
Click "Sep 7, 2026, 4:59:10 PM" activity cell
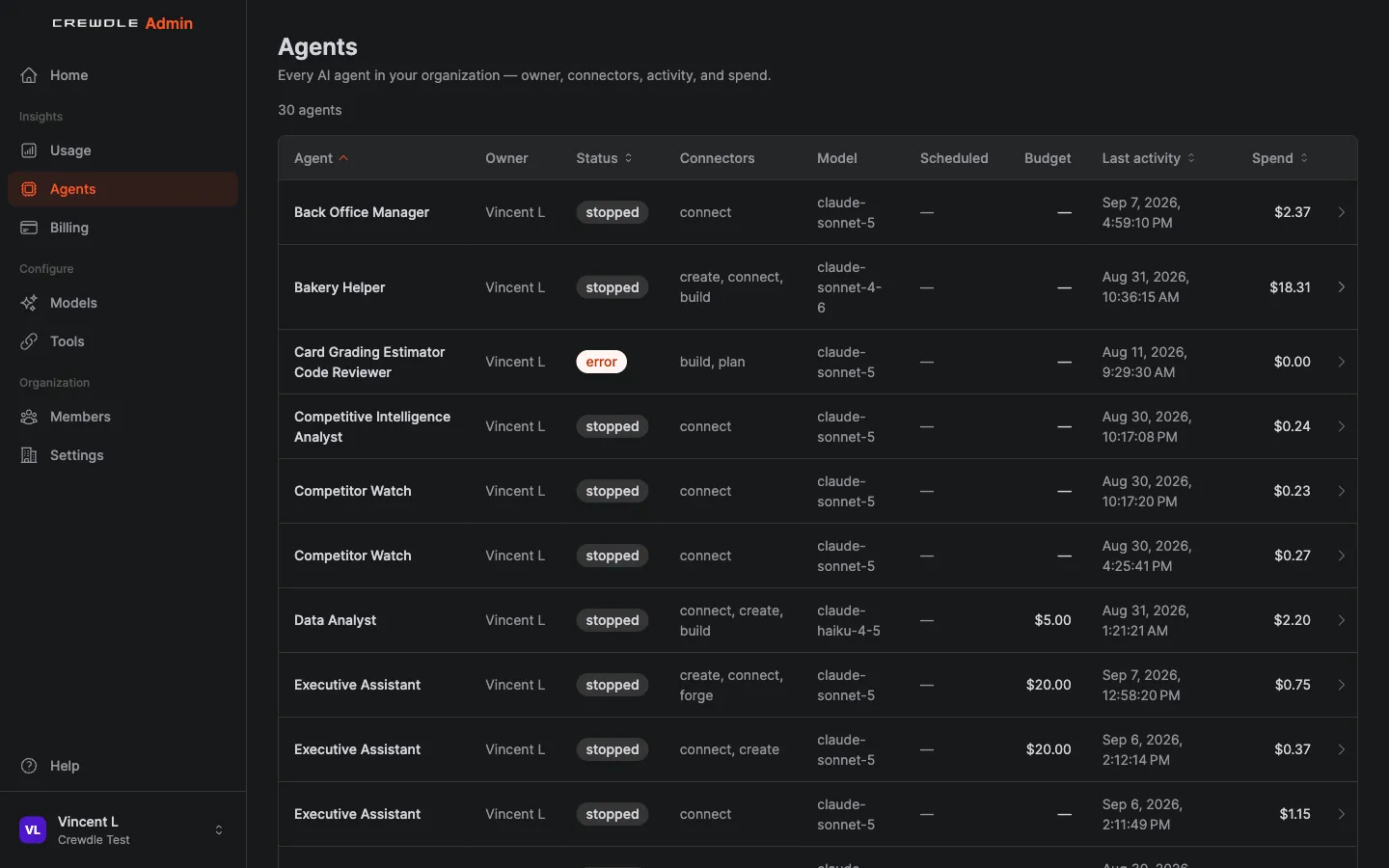tap(1141, 212)
